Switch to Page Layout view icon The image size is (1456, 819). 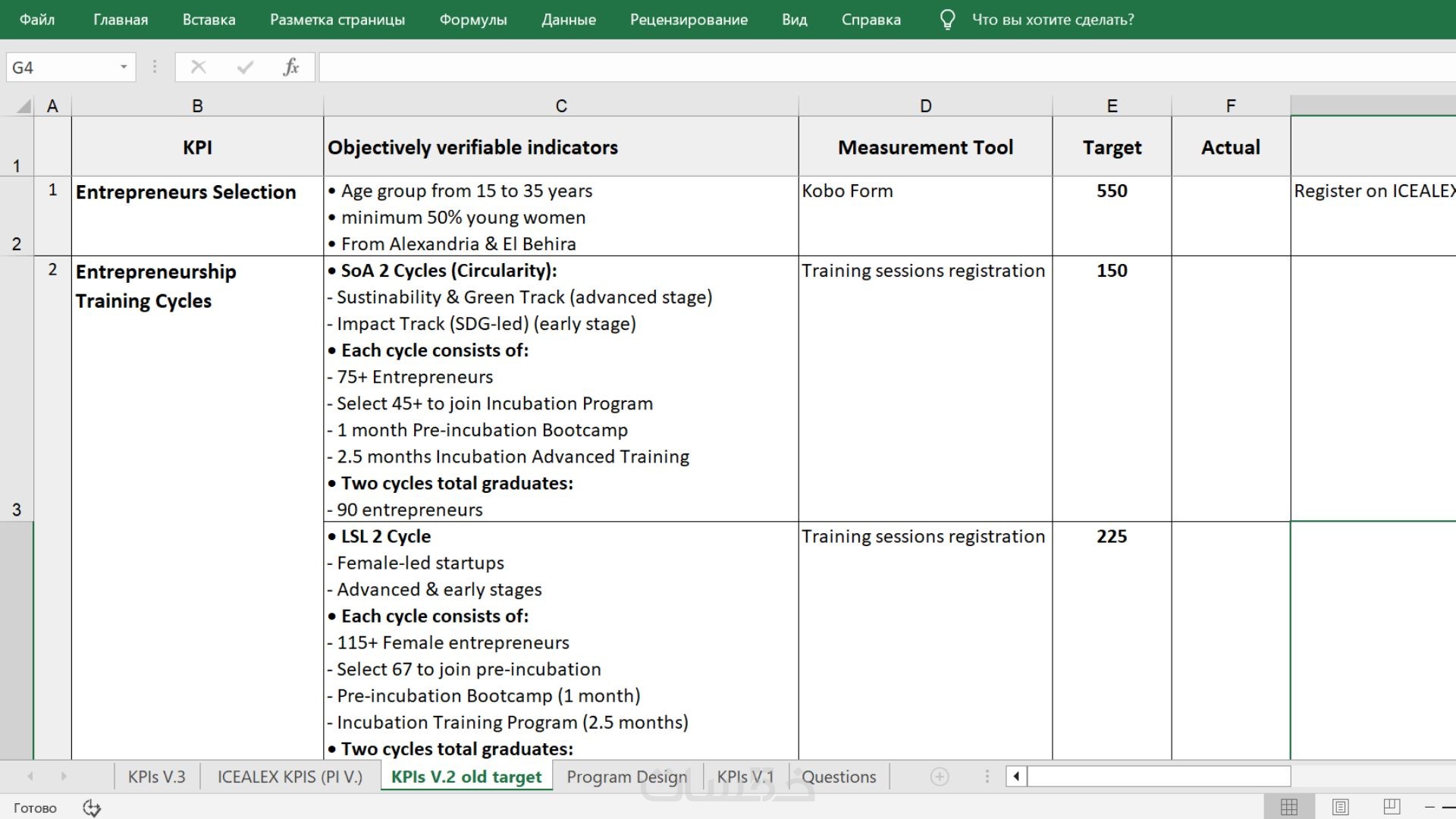pos(1340,807)
